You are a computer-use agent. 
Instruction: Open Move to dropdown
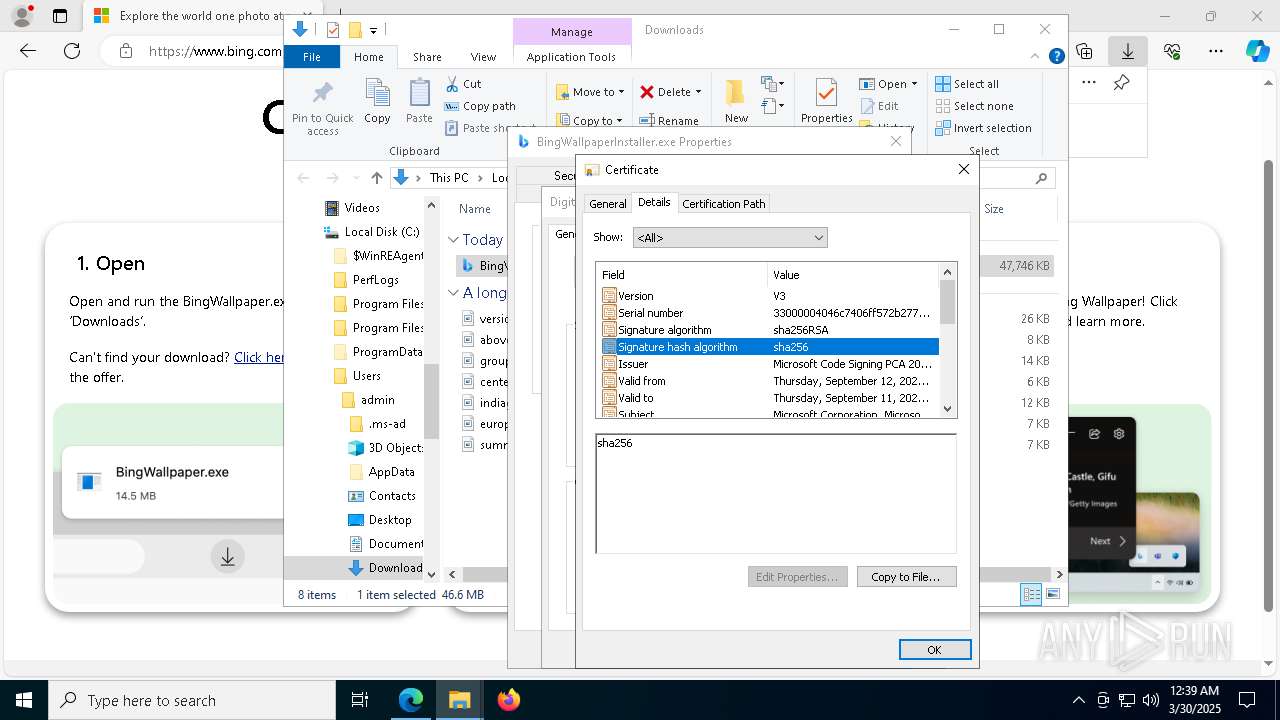(x=590, y=92)
